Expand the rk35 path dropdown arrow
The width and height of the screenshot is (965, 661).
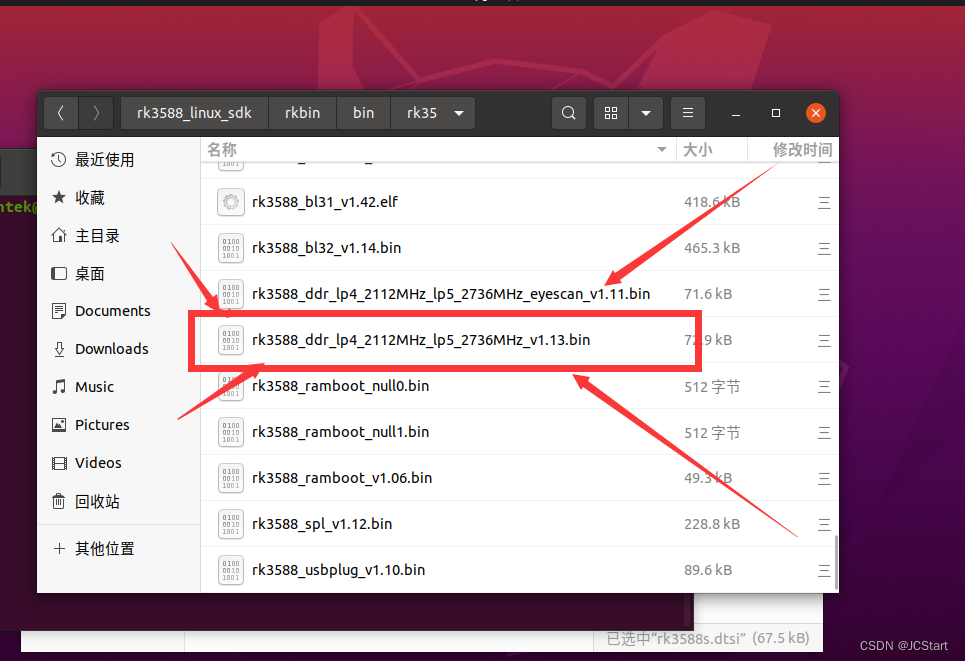[x=459, y=113]
